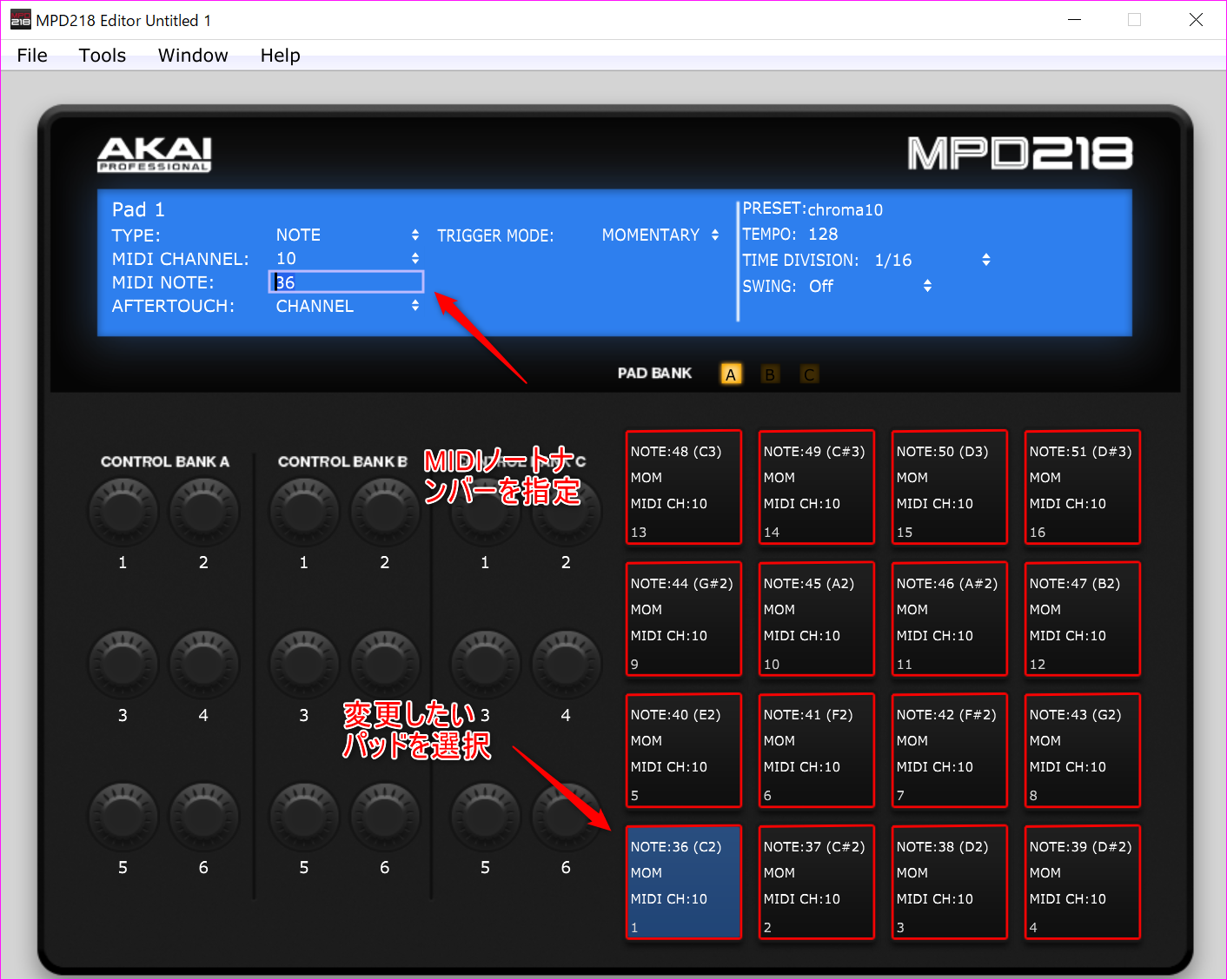Click the MIDI NOTE input field
The height and width of the screenshot is (980, 1227).
click(348, 282)
